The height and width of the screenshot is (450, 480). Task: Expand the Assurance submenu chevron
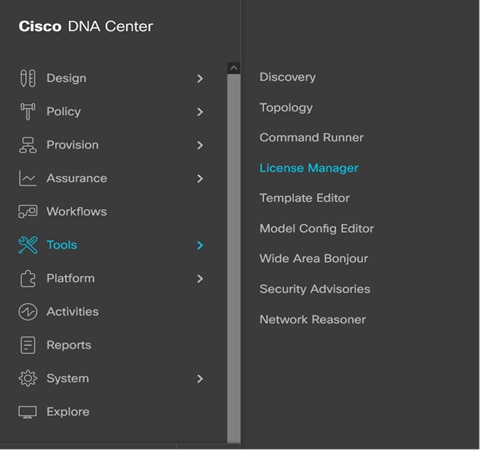point(200,179)
